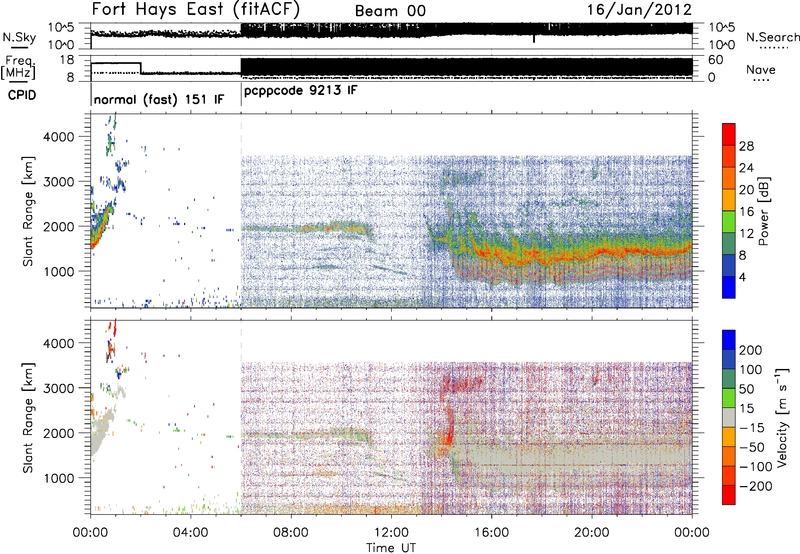Click the "N.Search" legend label
The width and height of the screenshot is (800, 554).
click(x=773, y=37)
